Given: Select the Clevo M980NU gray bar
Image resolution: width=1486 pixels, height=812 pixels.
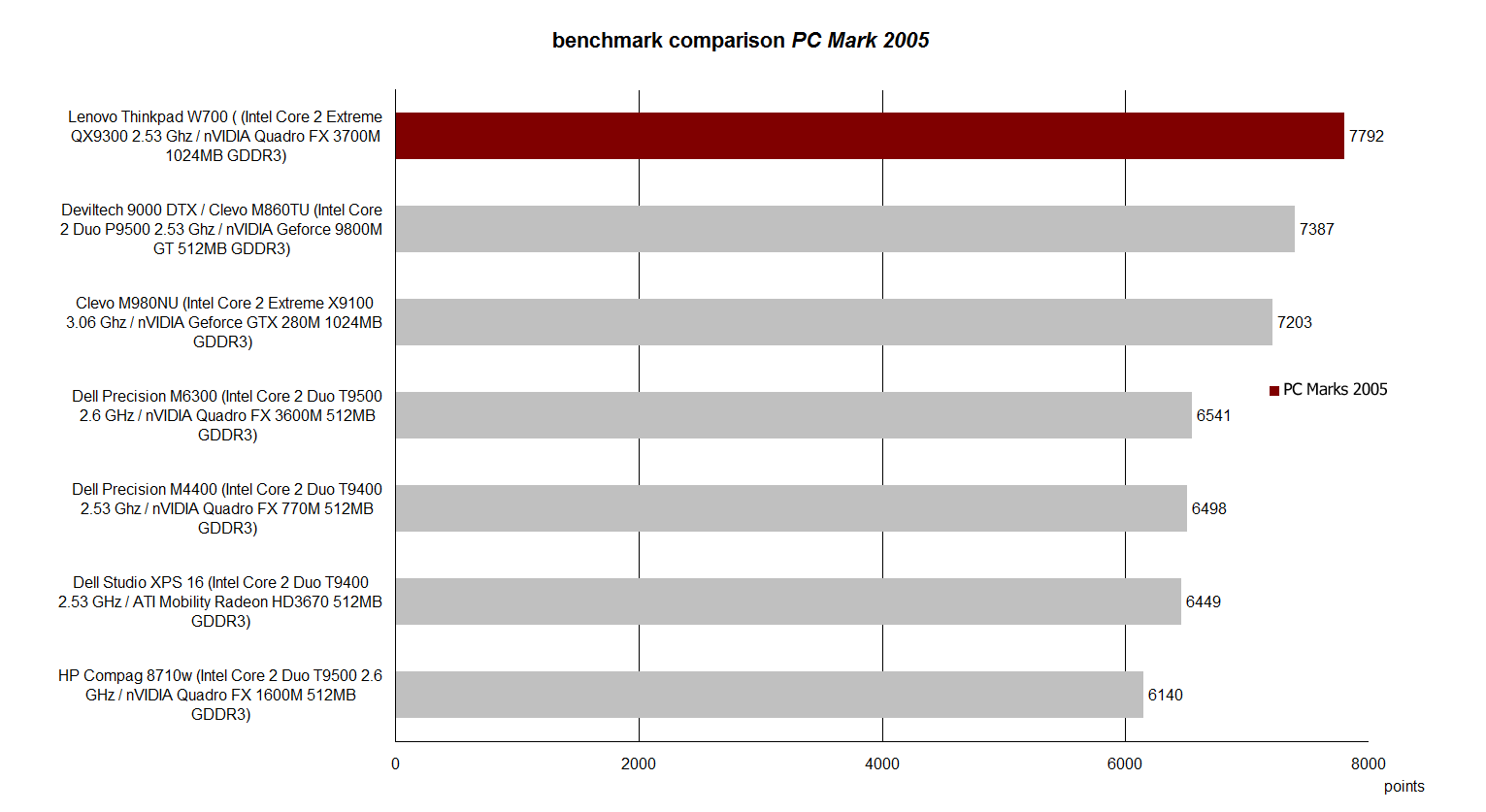Looking at the screenshot, I should (x=834, y=322).
